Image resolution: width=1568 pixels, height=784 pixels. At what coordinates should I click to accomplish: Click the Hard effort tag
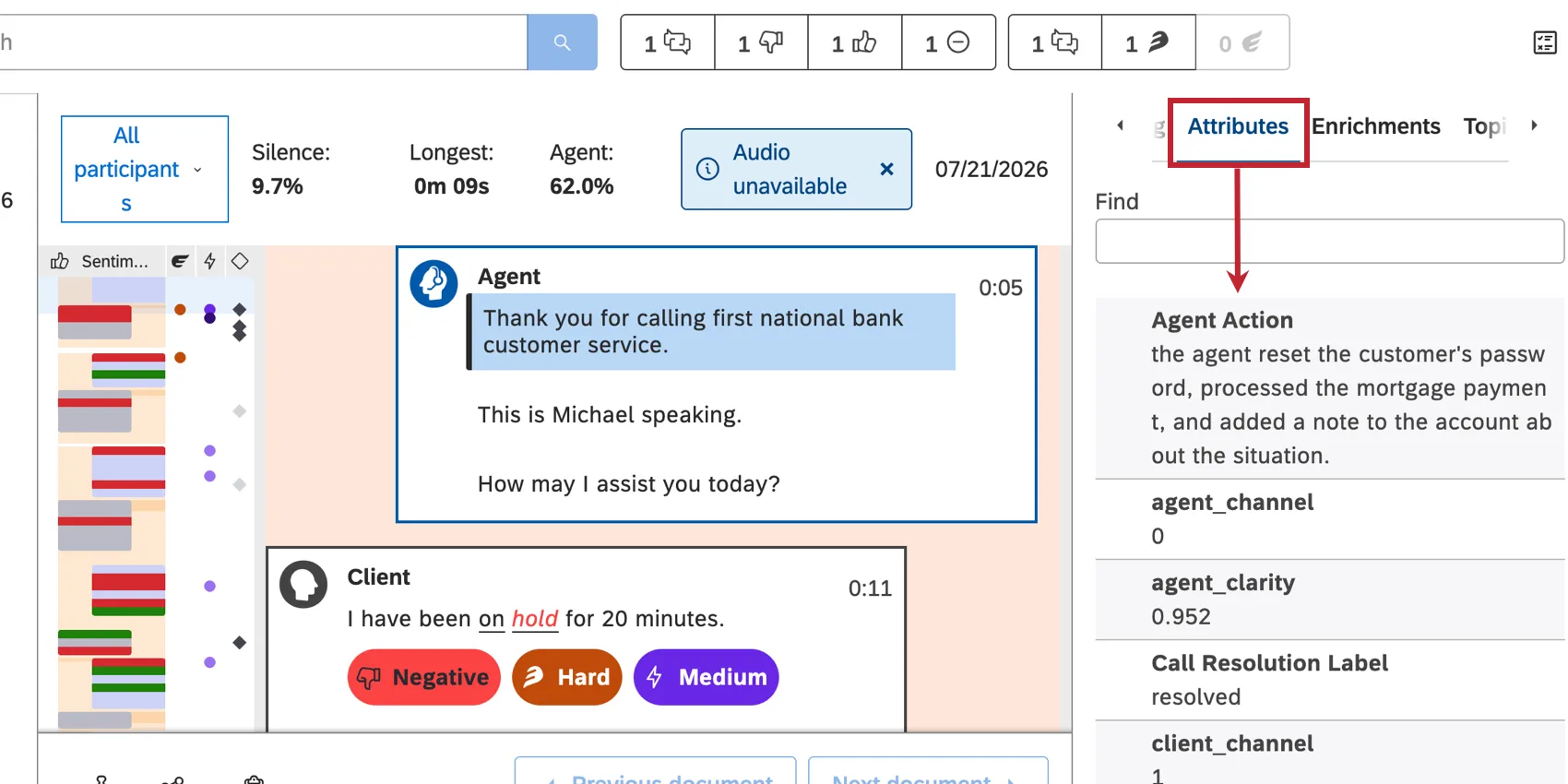567,677
